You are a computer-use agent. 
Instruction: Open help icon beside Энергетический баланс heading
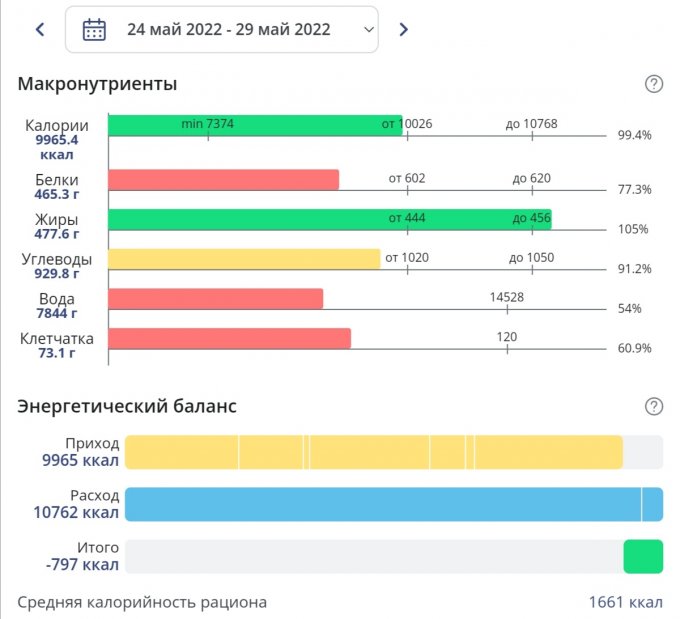point(654,406)
